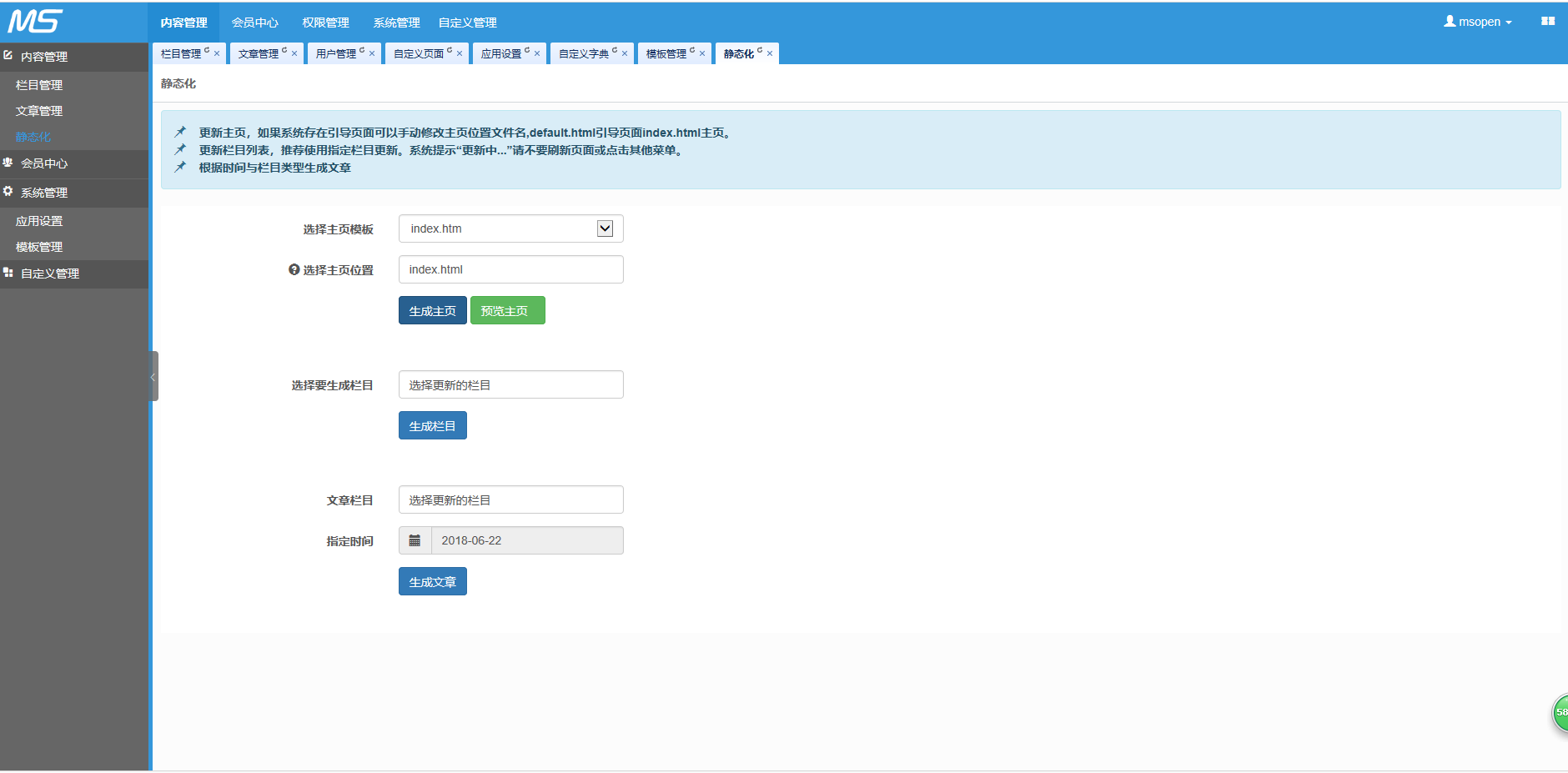
Task: Click the help icon next to 选择主页位置
Action: pos(294,269)
